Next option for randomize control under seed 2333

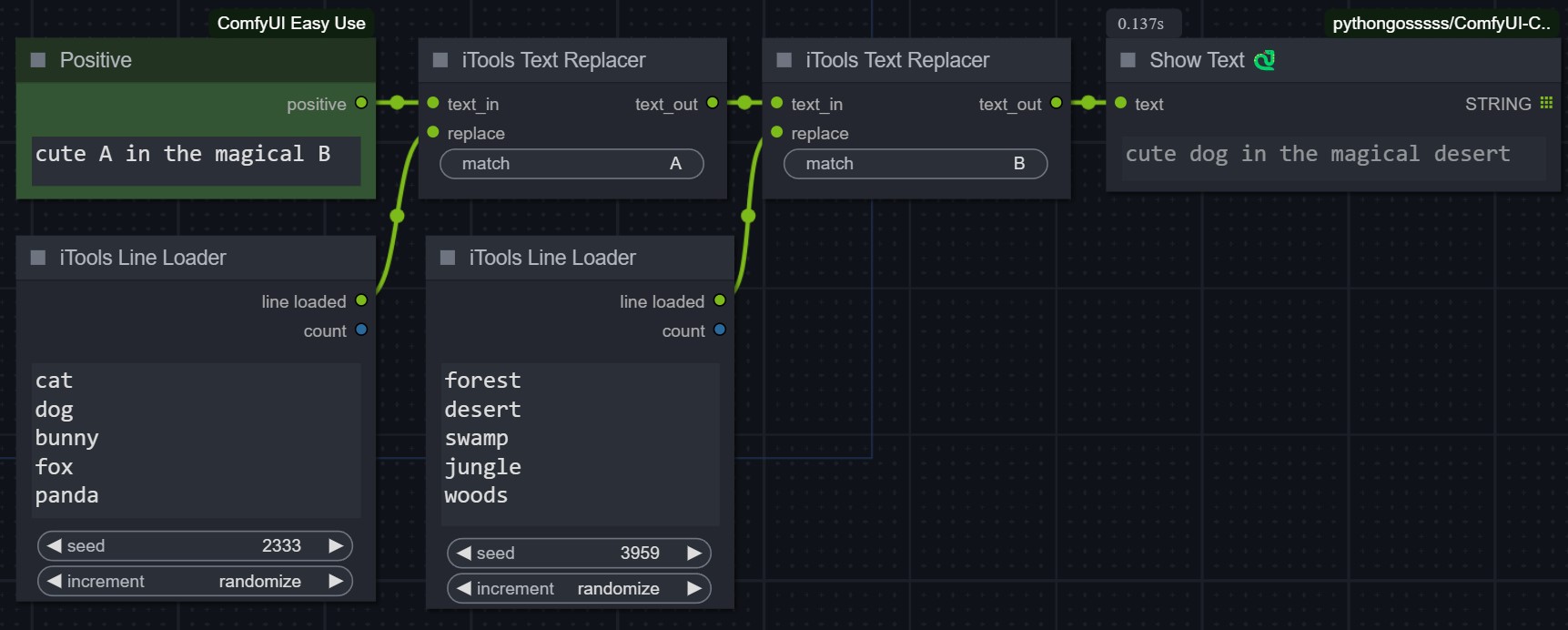click(336, 581)
